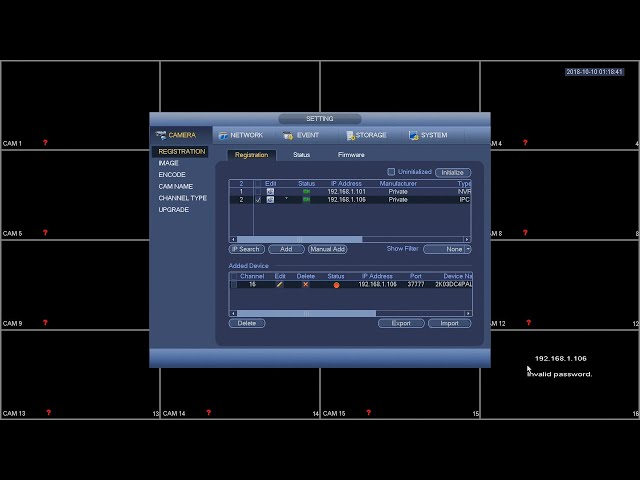
Task: Click the red X delete icon for channel 16
Action: 305,284
